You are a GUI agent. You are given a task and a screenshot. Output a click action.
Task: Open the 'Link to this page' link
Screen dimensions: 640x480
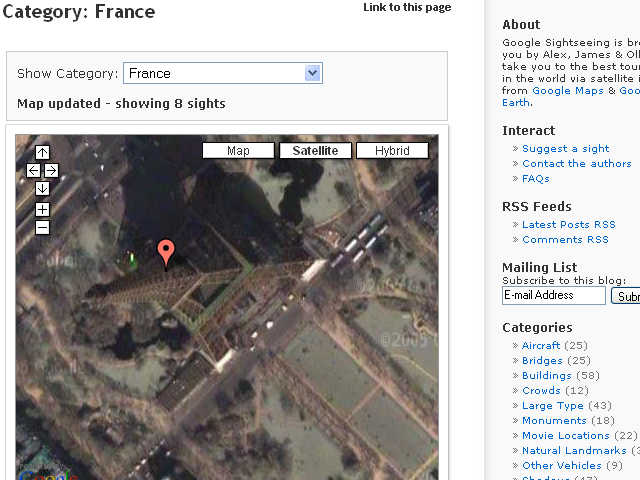pyautogui.click(x=407, y=7)
